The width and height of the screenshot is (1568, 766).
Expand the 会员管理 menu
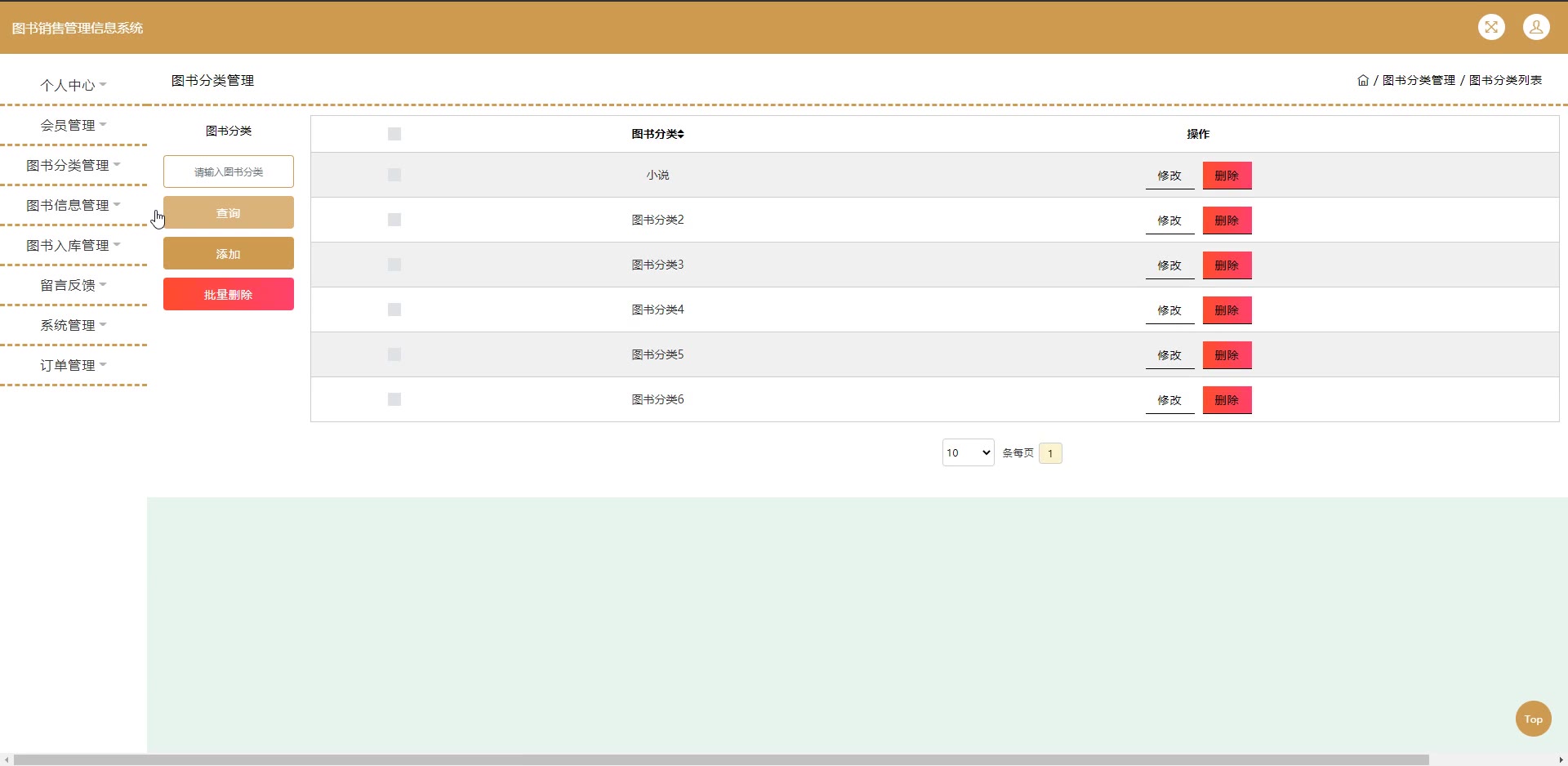73,125
